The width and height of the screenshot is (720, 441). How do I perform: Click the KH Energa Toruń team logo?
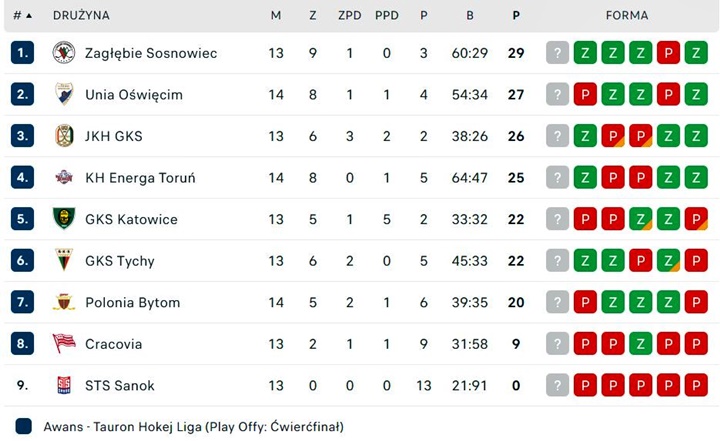(64, 178)
